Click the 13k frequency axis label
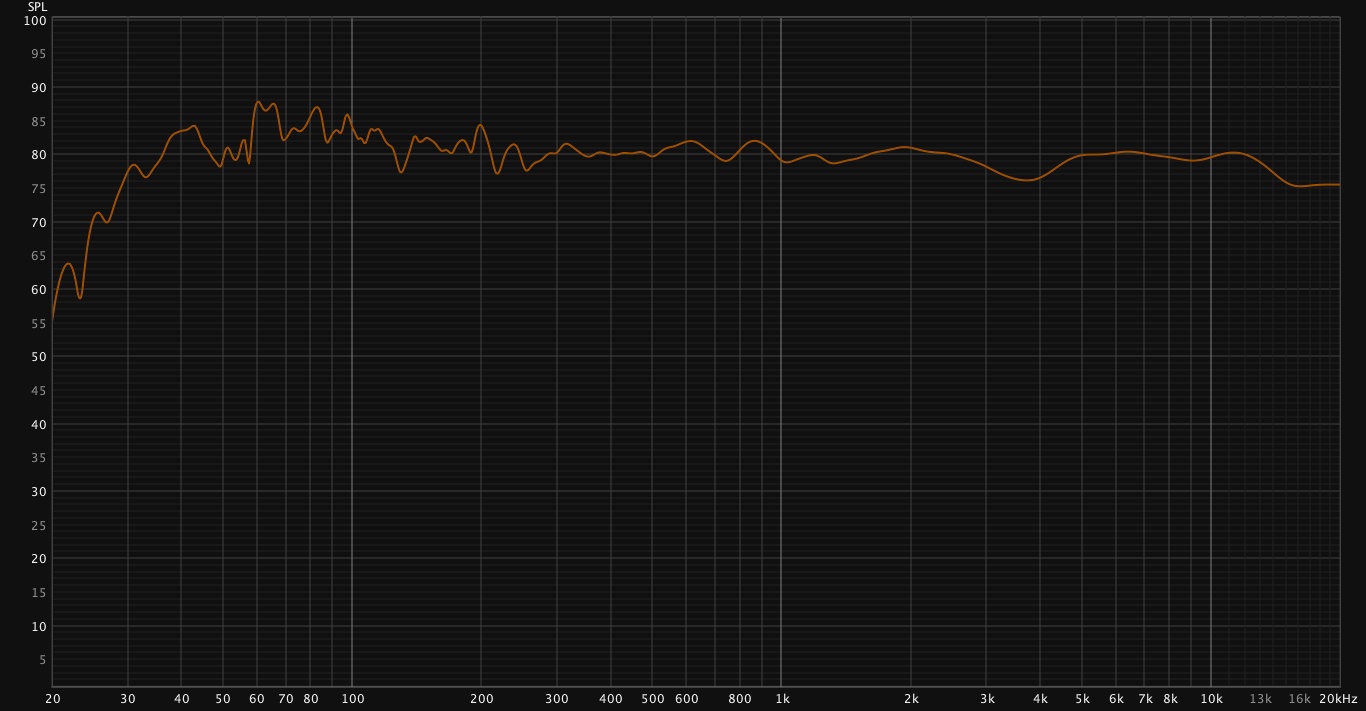1366x711 pixels. [x=1260, y=699]
